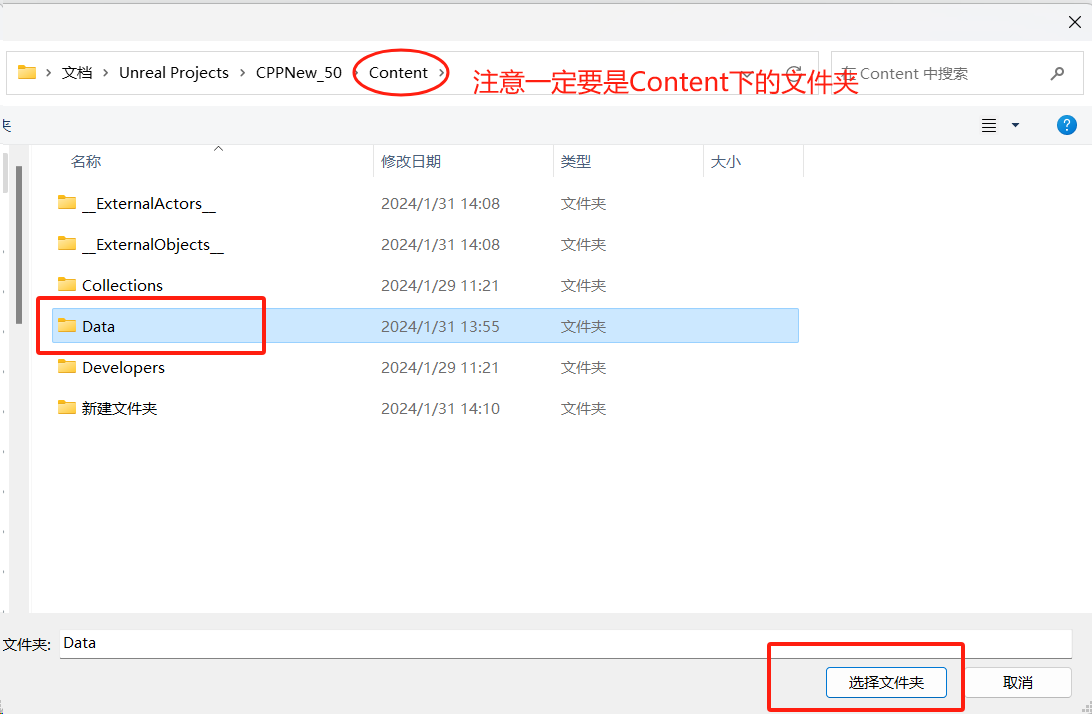Click the 新建文件夹 folder icon
1092x714 pixels.
[67, 408]
